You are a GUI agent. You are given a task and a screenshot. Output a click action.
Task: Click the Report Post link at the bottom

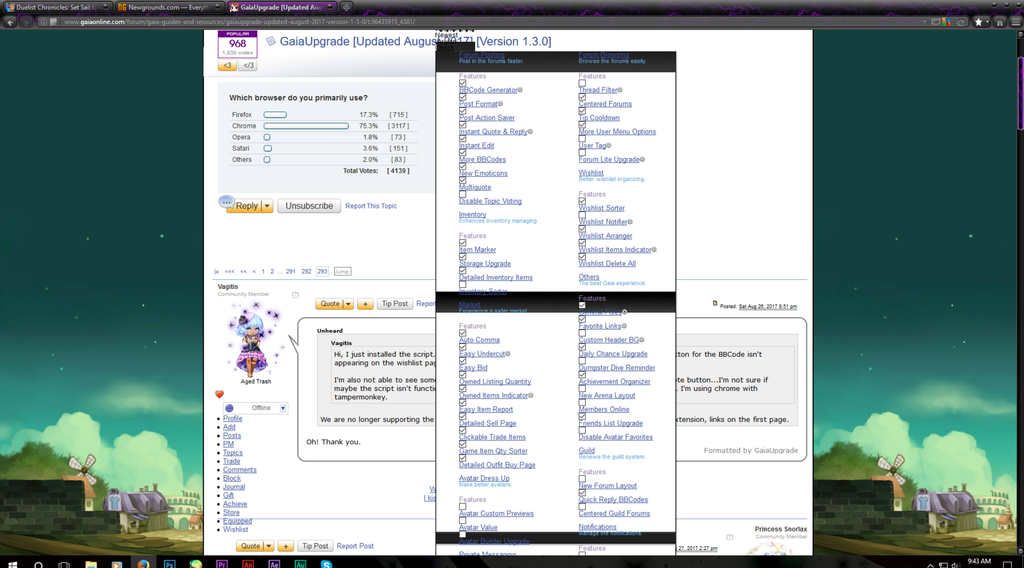tap(355, 546)
